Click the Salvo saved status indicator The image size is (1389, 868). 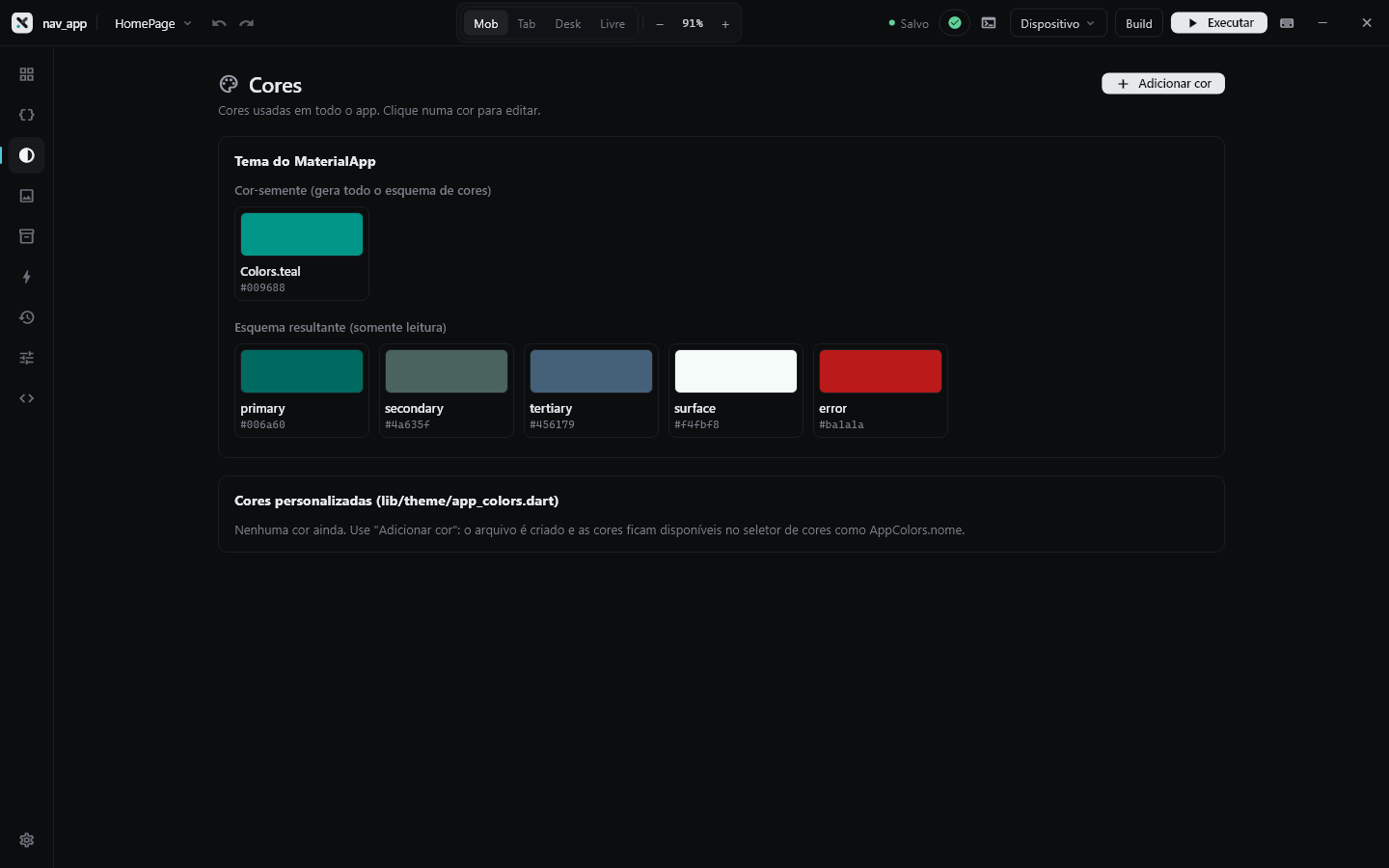909,23
